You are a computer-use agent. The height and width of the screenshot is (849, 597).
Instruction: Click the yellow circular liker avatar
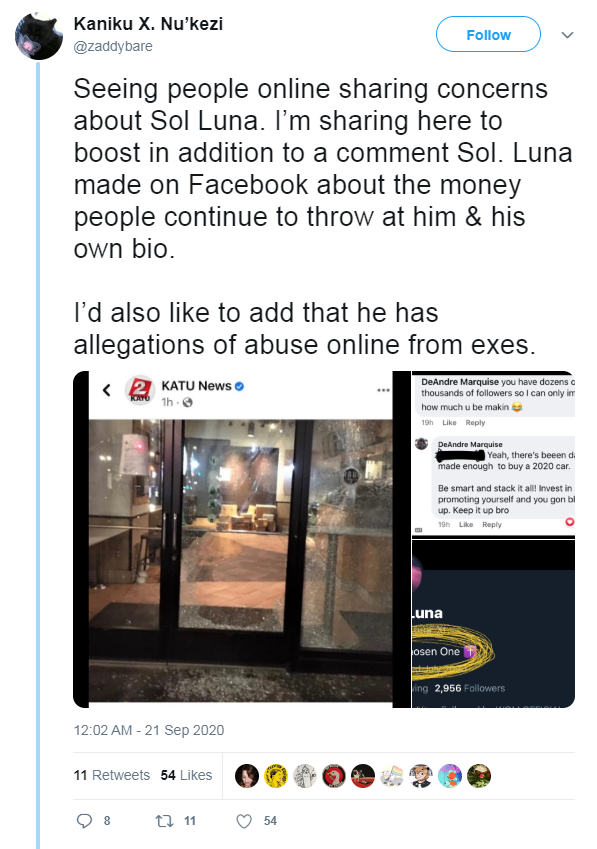pos(275,776)
